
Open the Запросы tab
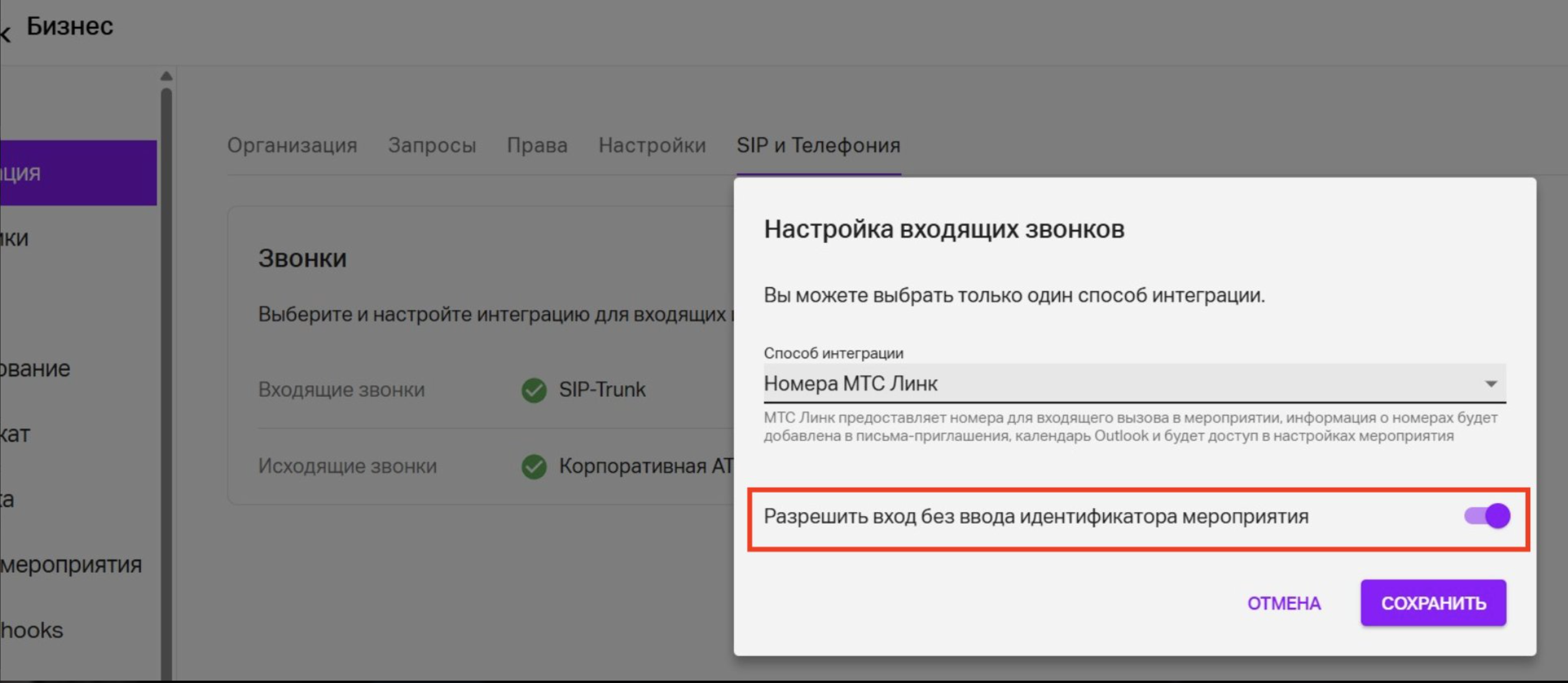click(431, 146)
